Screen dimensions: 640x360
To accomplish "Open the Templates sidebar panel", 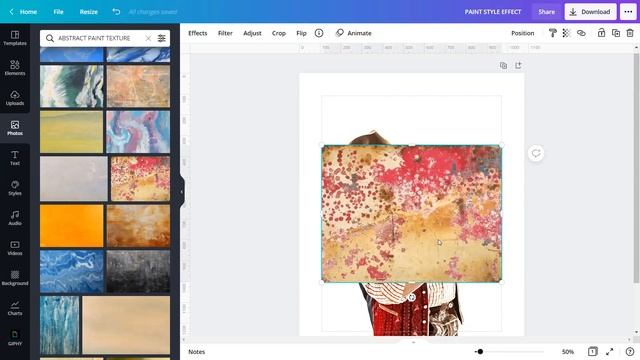I will (x=15, y=38).
